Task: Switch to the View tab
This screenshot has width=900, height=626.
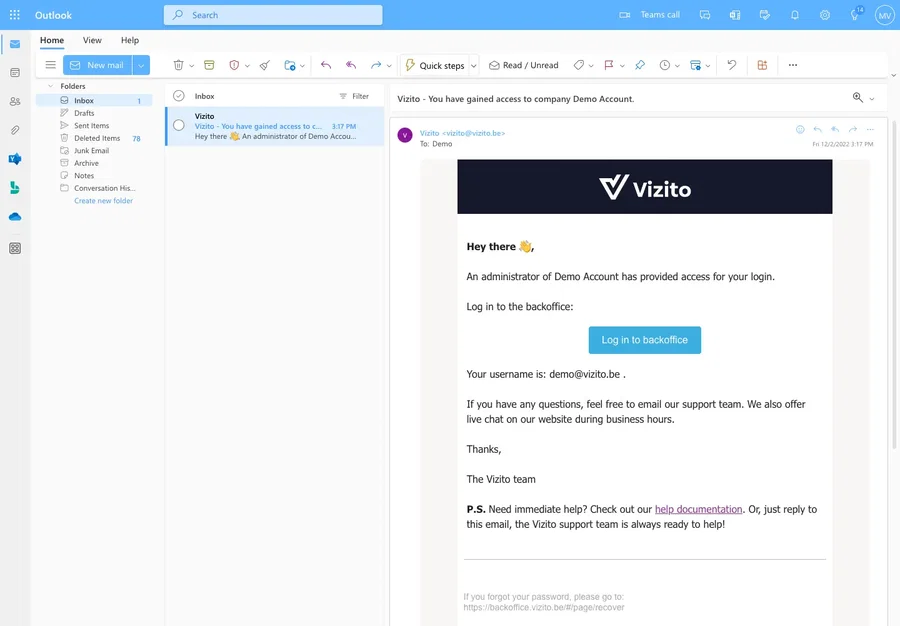Action: click(91, 39)
